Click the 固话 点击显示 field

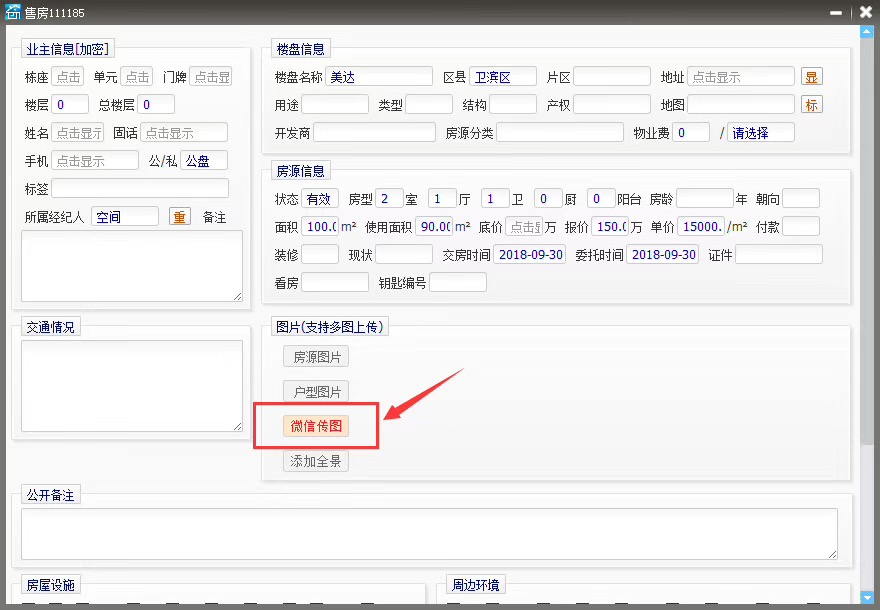[184, 133]
